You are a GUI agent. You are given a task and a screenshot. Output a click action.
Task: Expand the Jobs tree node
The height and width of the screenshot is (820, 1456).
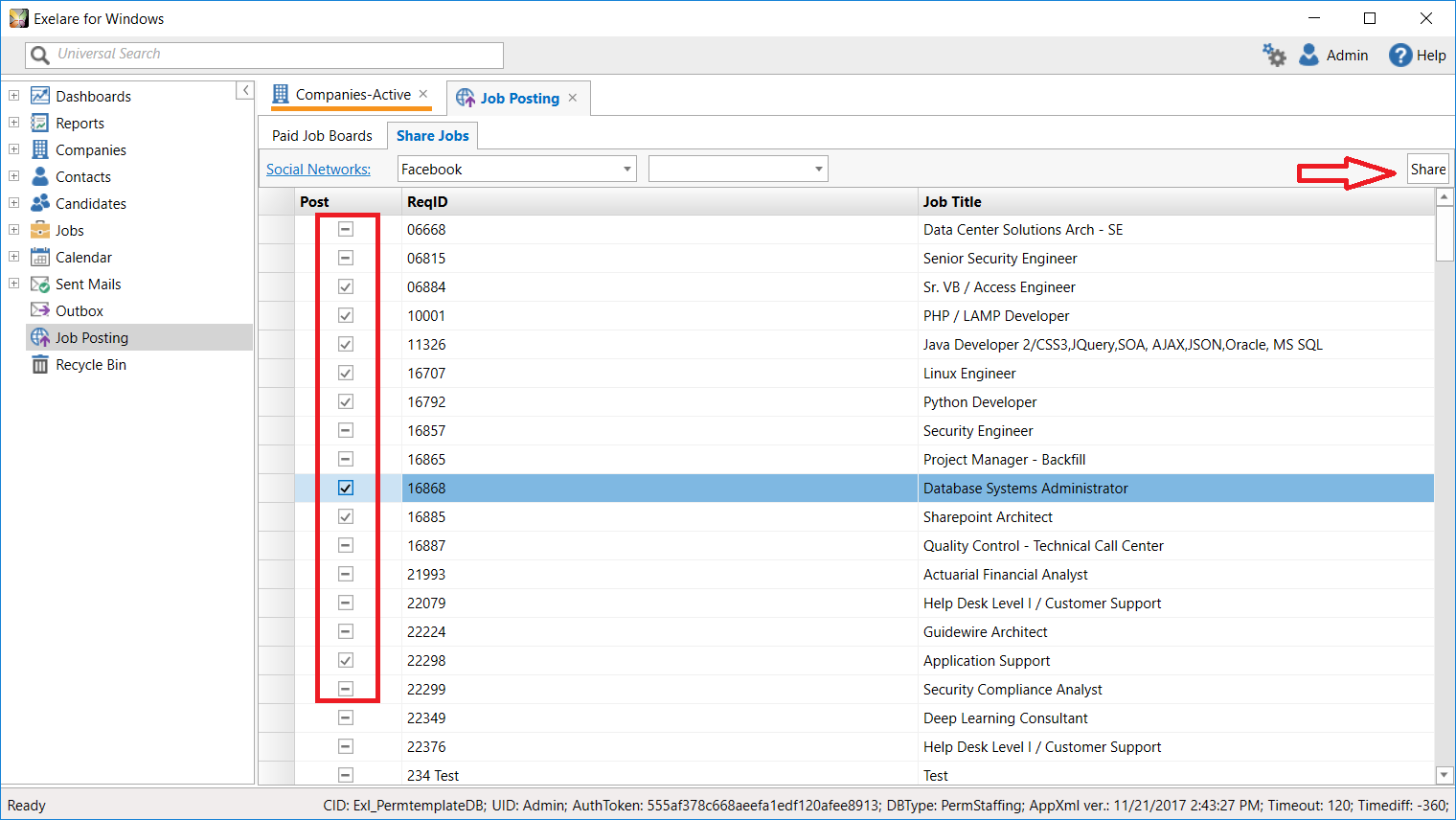pyautogui.click(x=13, y=230)
